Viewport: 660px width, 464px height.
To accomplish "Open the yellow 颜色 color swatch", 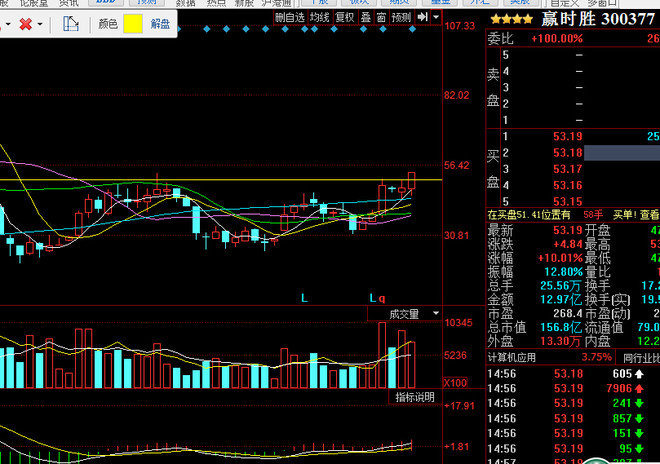I will click(x=133, y=24).
